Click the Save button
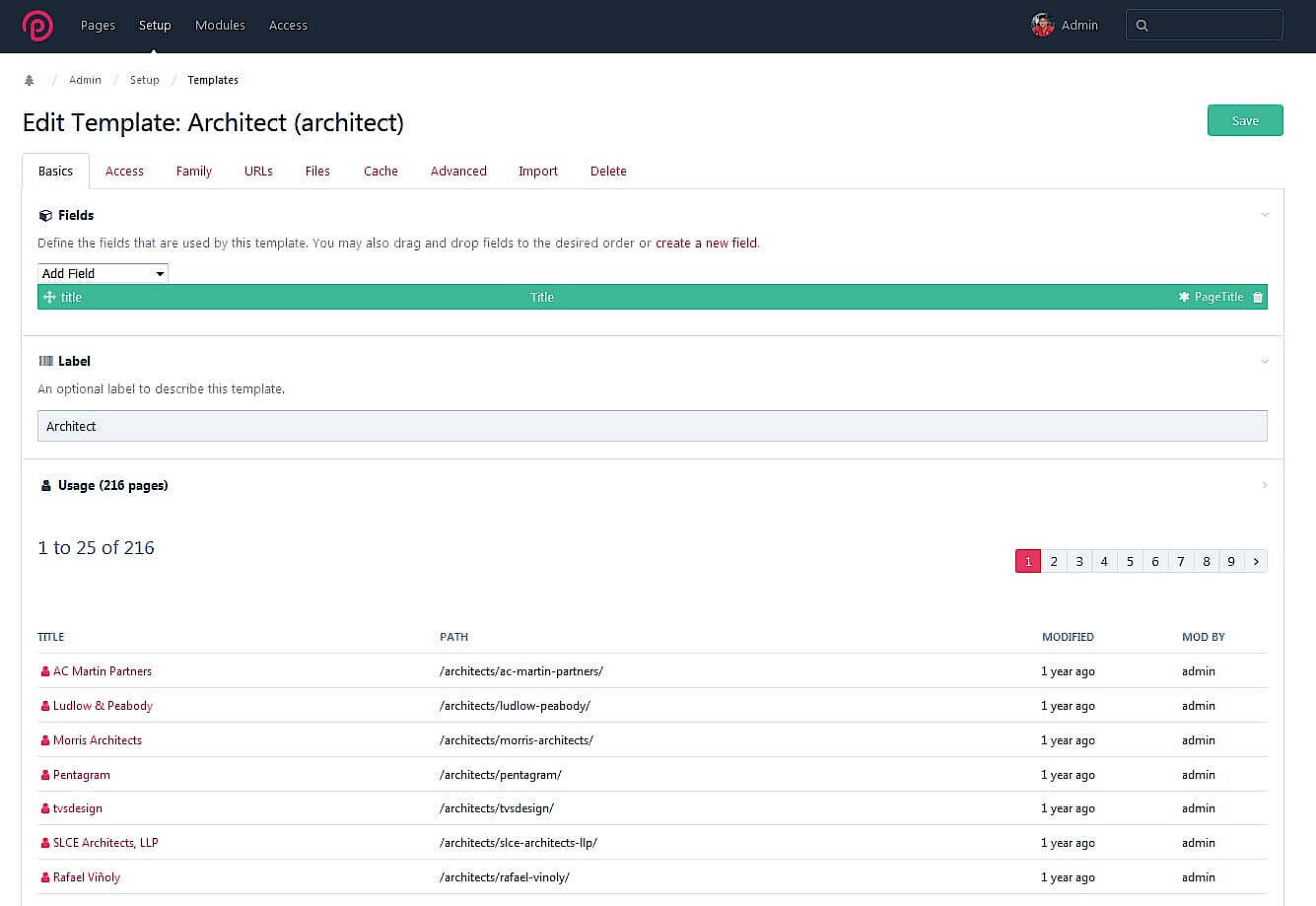This screenshot has width=1316, height=906. click(x=1244, y=119)
